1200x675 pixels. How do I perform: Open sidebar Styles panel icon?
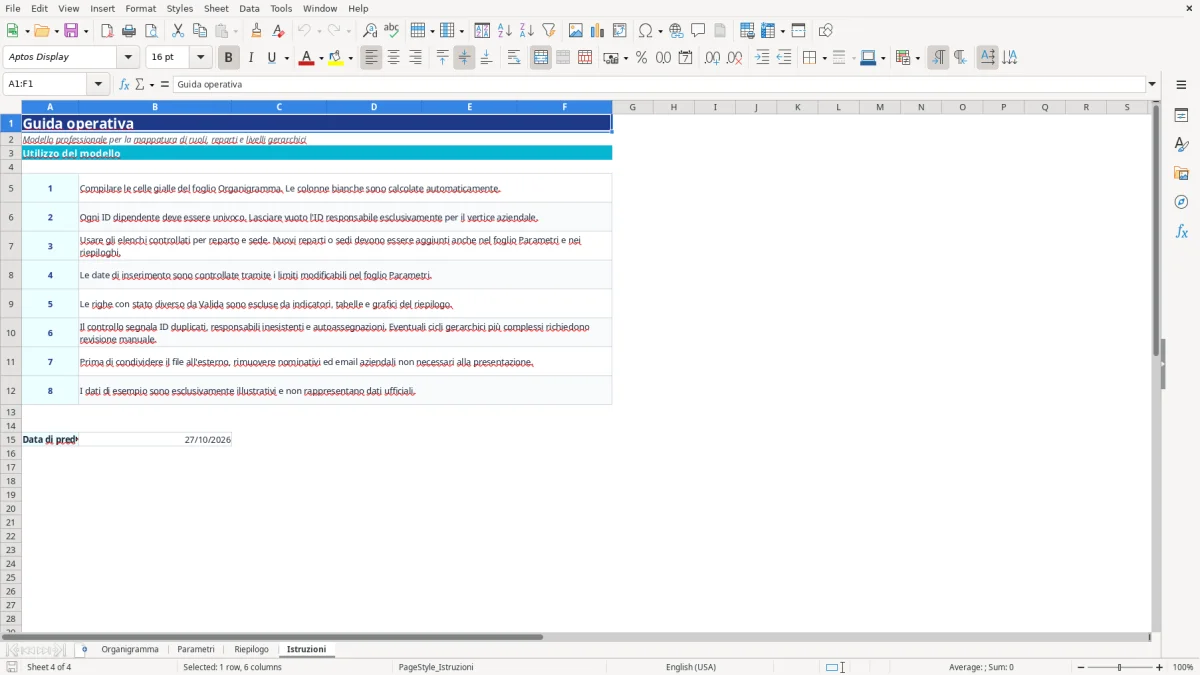pos(1181,144)
